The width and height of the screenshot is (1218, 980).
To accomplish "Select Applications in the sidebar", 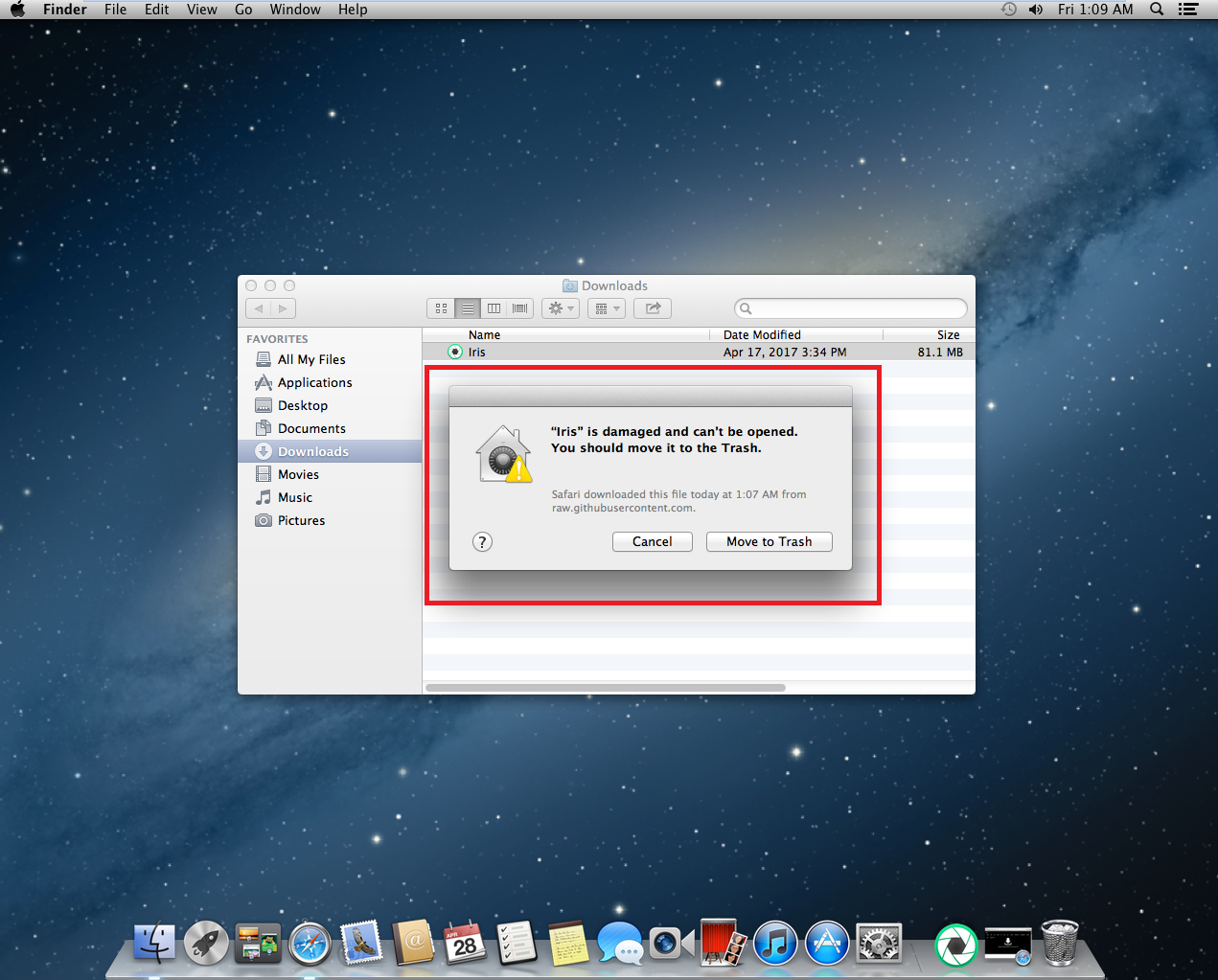I will pyautogui.click(x=314, y=382).
